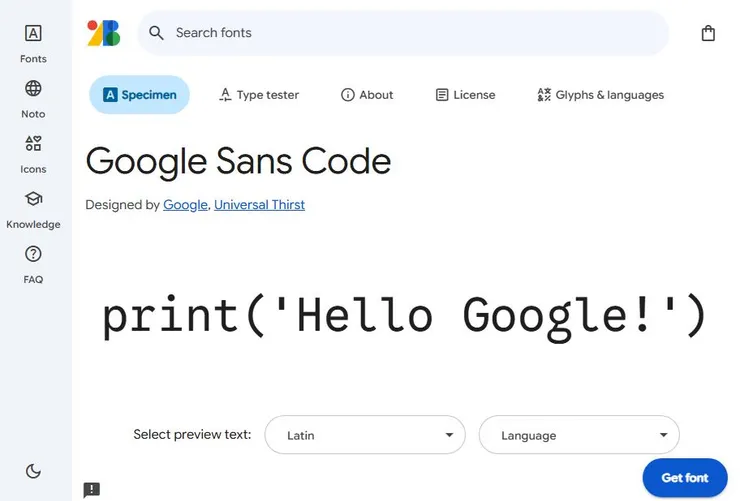
Task: Click the Google Fonts logo
Action: (104, 33)
